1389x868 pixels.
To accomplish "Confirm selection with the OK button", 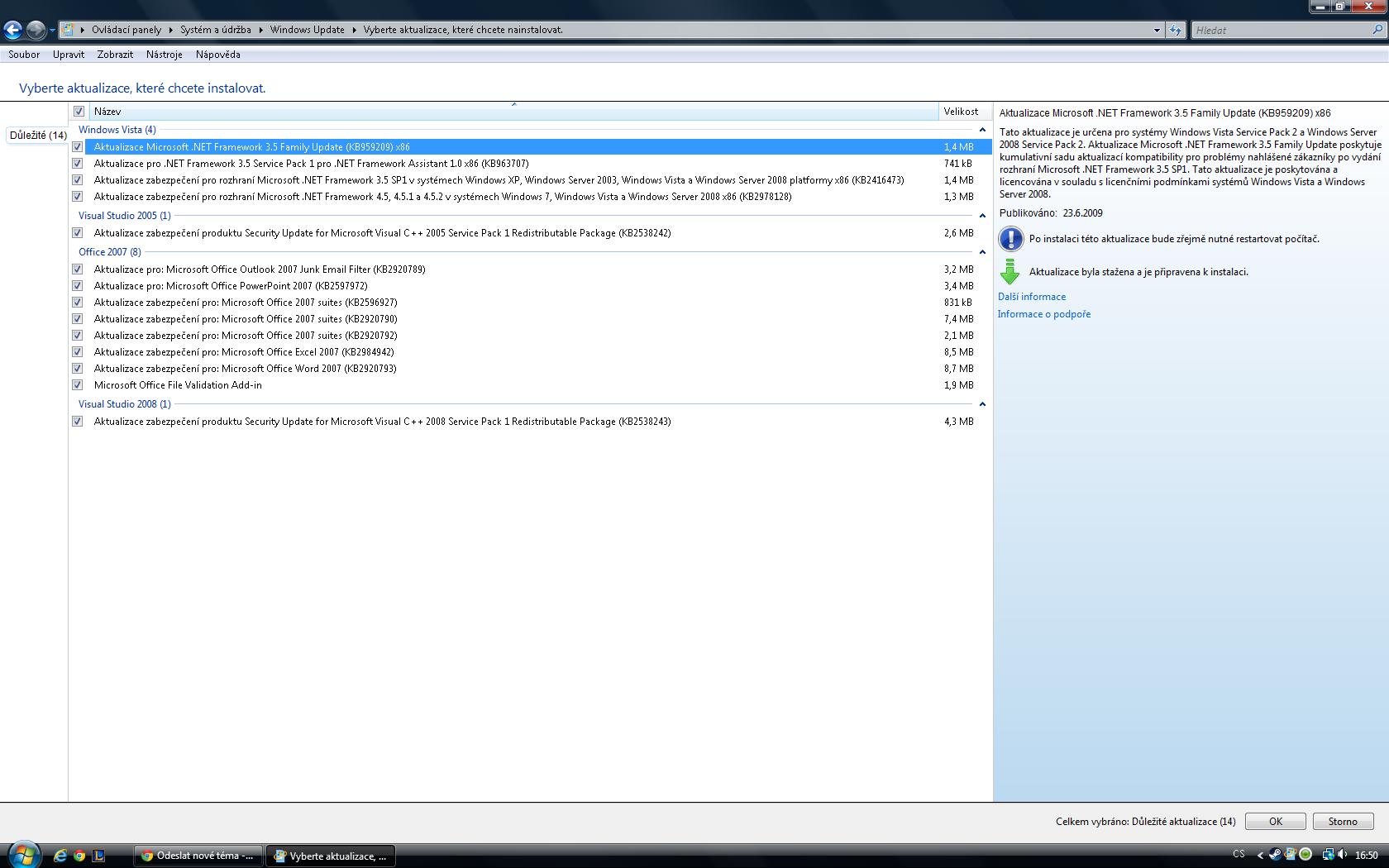I will (x=1276, y=822).
